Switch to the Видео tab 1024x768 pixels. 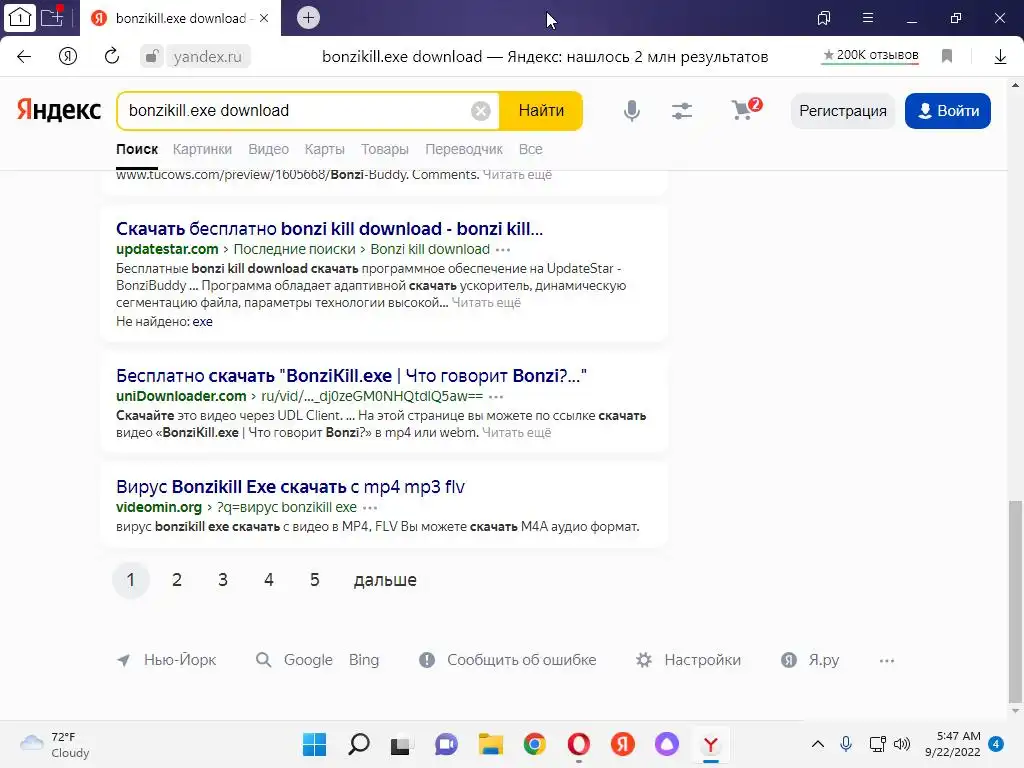coord(268,149)
